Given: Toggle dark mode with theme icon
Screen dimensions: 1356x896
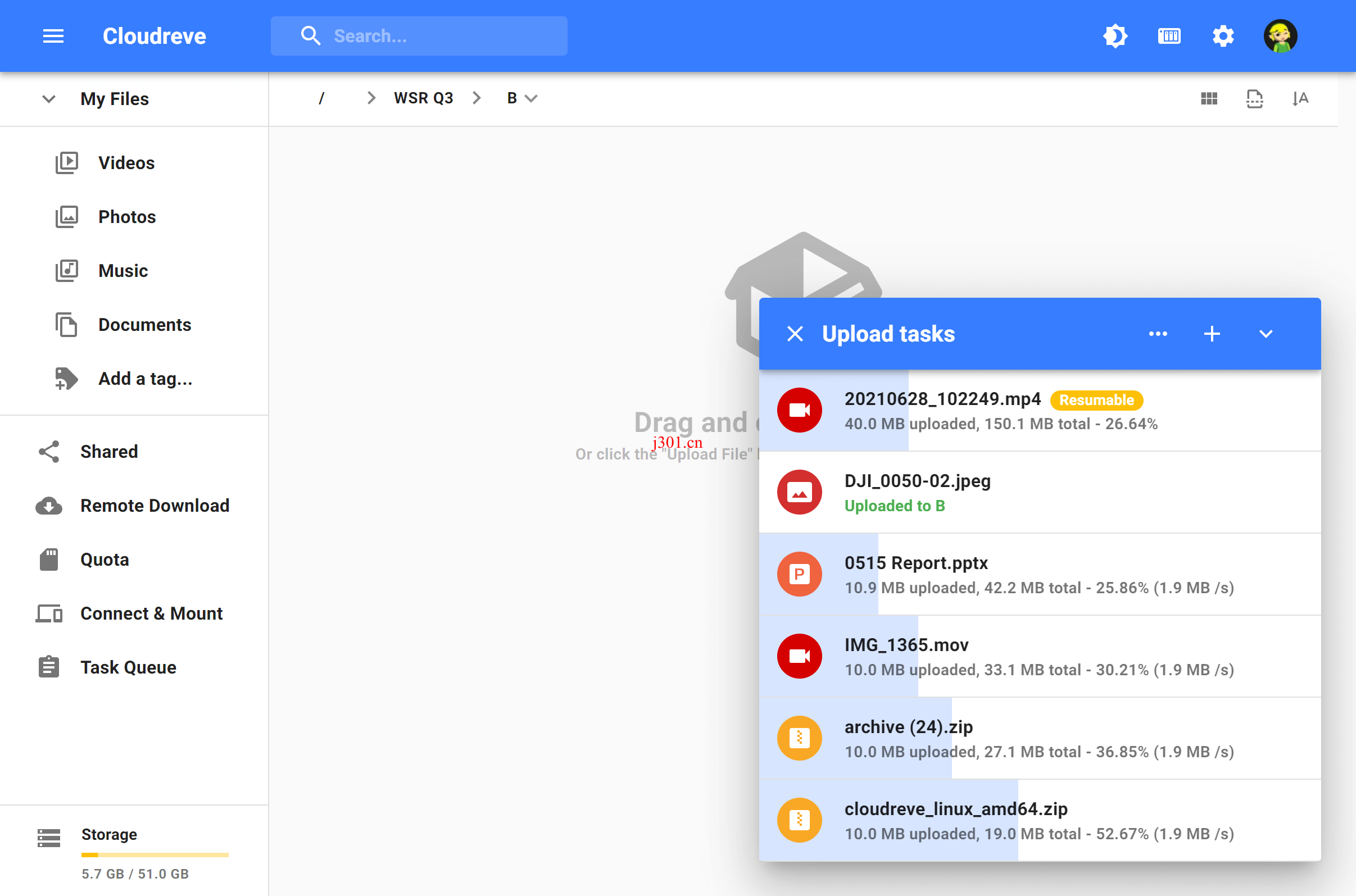Looking at the screenshot, I should [1114, 36].
